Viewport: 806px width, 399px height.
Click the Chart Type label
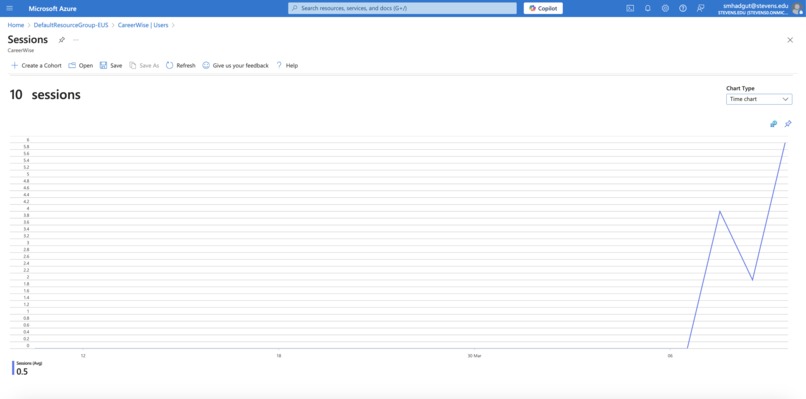(x=740, y=88)
